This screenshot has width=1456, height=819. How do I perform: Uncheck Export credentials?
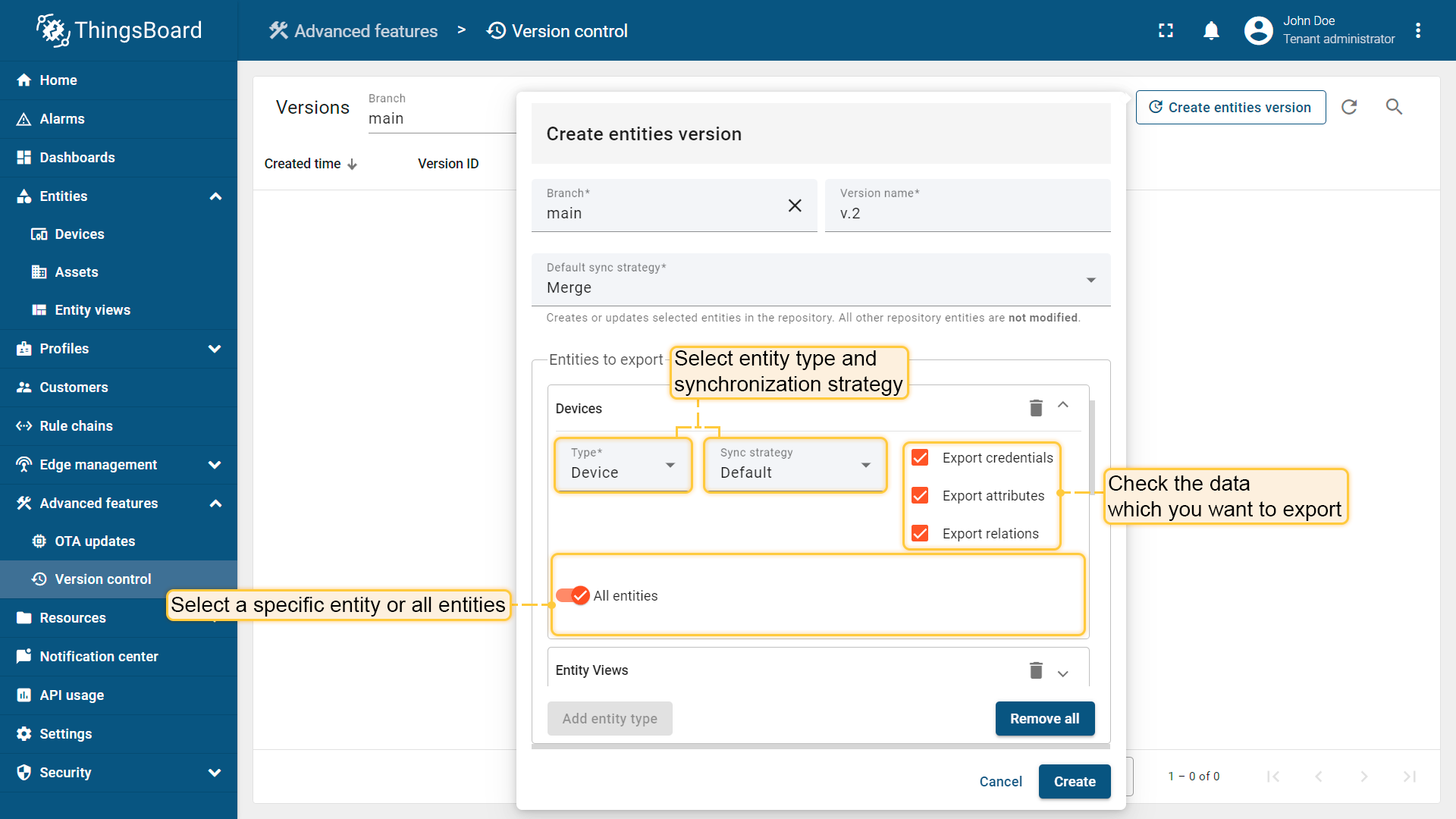click(920, 458)
